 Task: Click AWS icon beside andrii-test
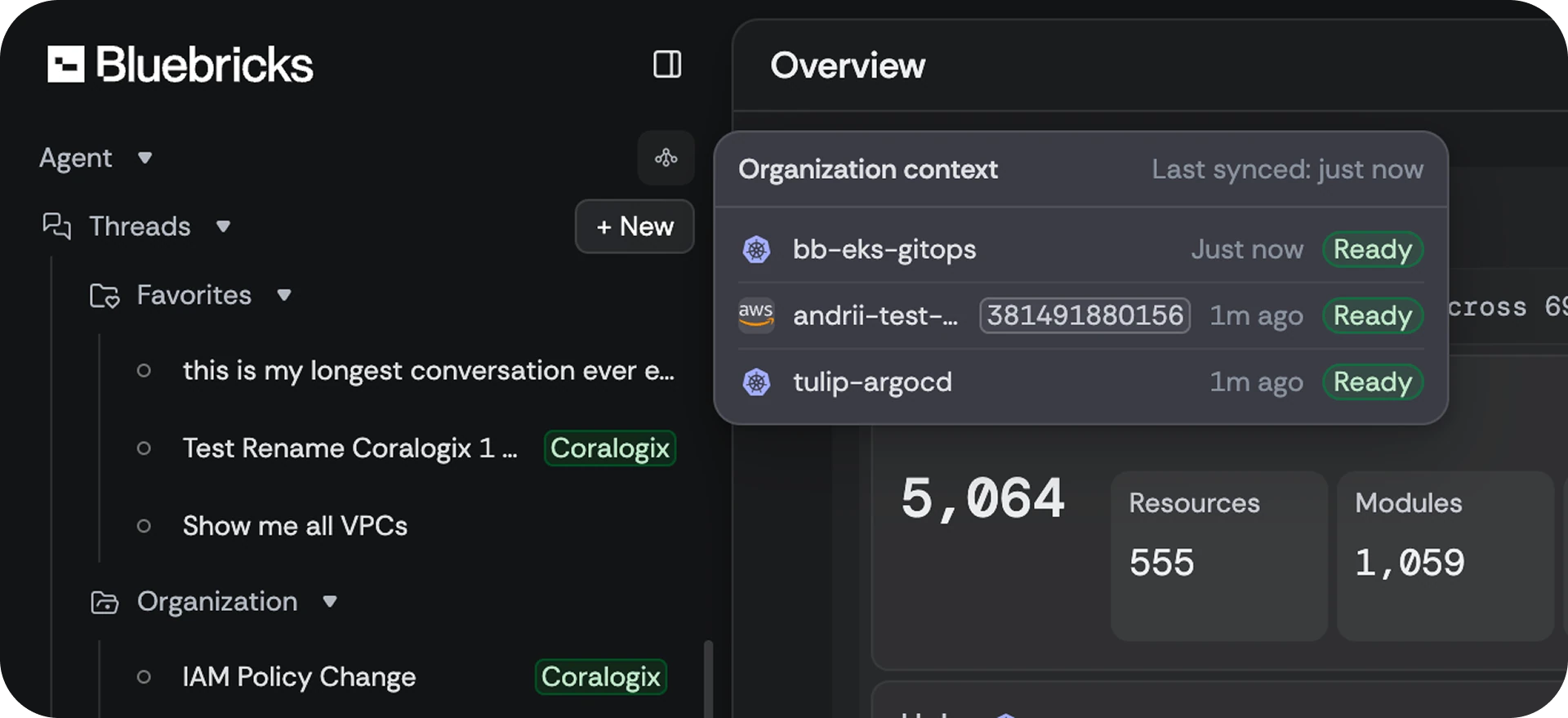click(x=756, y=315)
